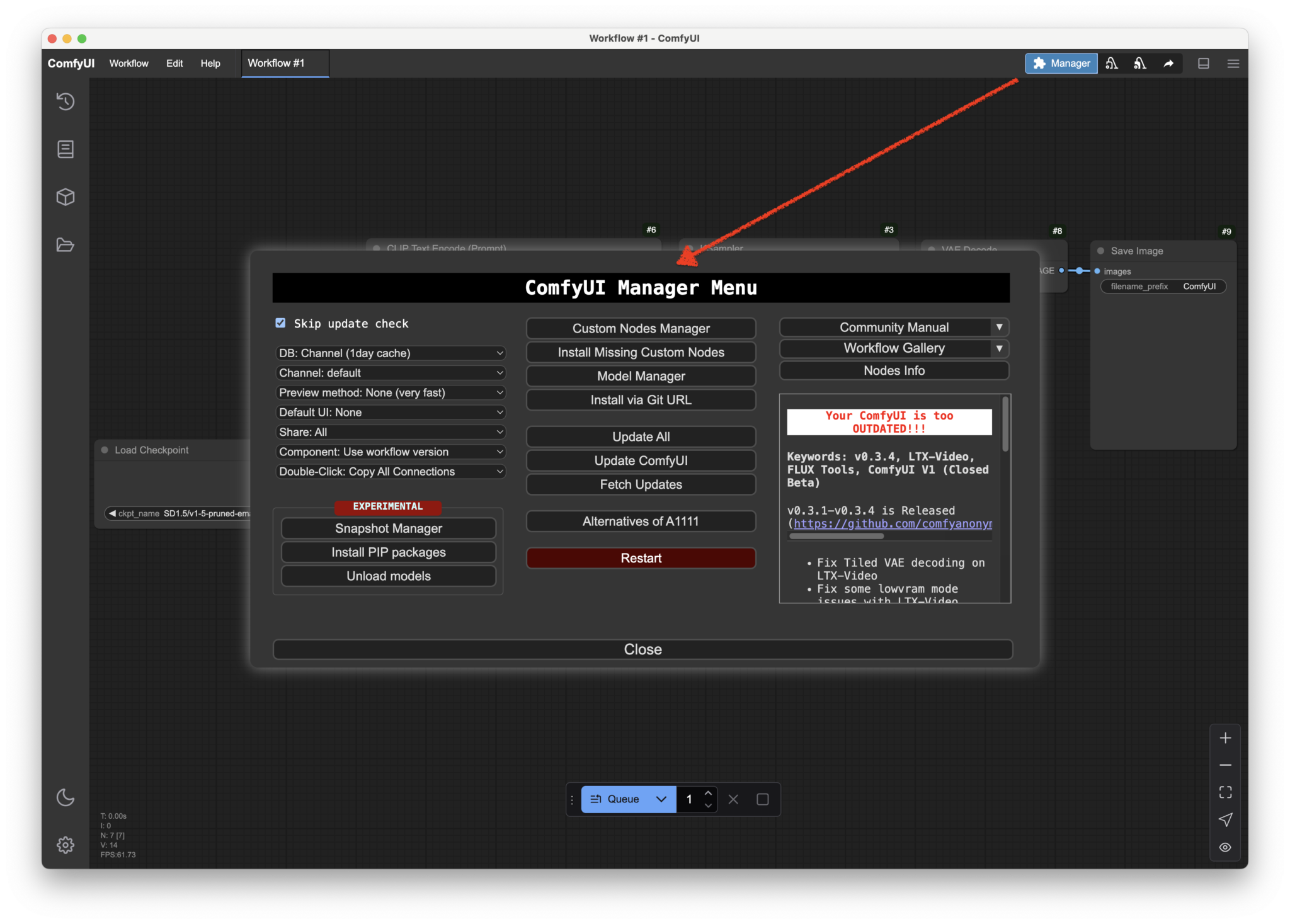Uncheck the Skip update check checkbox

tap(280, 322)
